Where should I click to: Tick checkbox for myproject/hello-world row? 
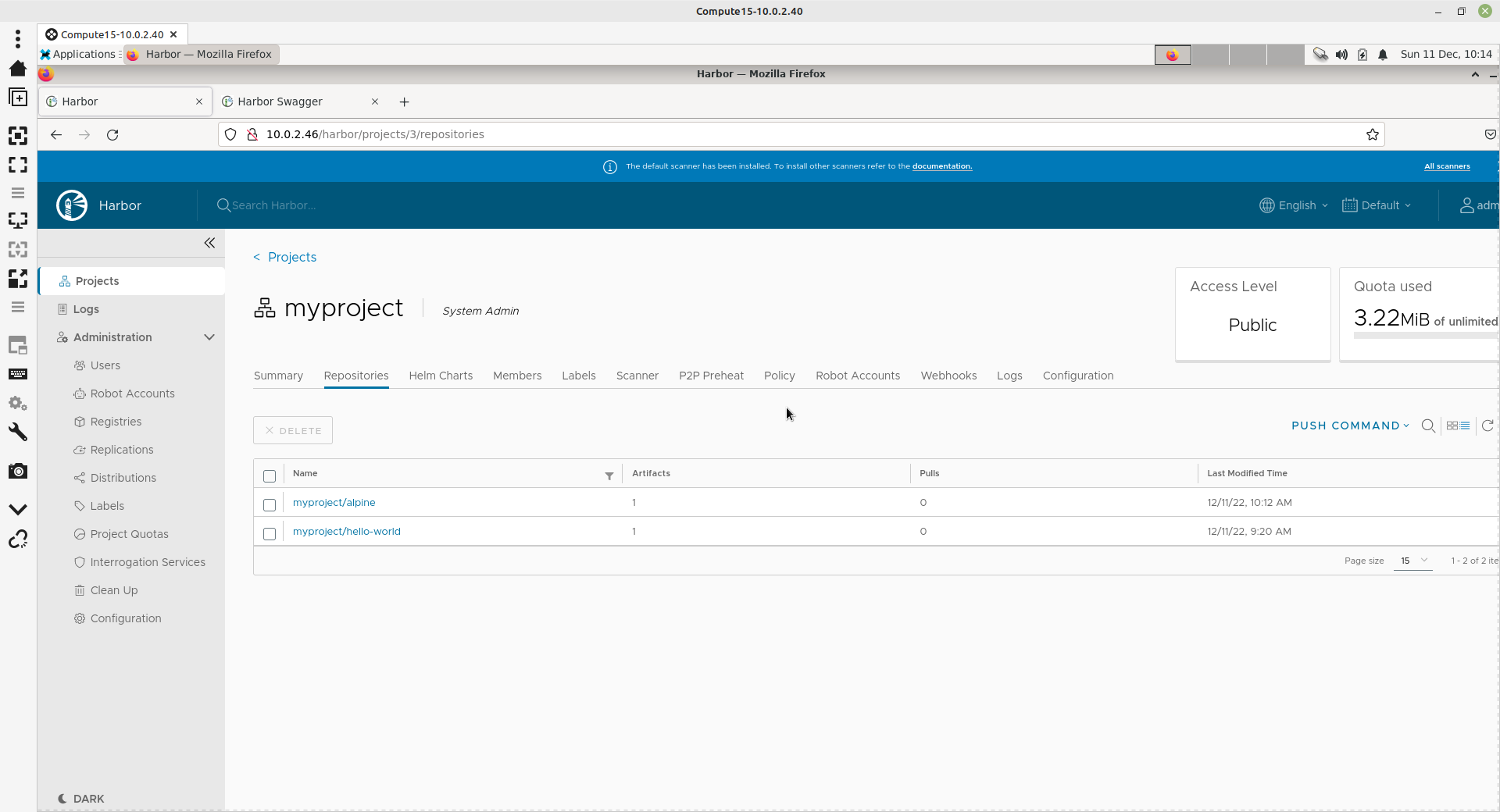coord(270,534)
